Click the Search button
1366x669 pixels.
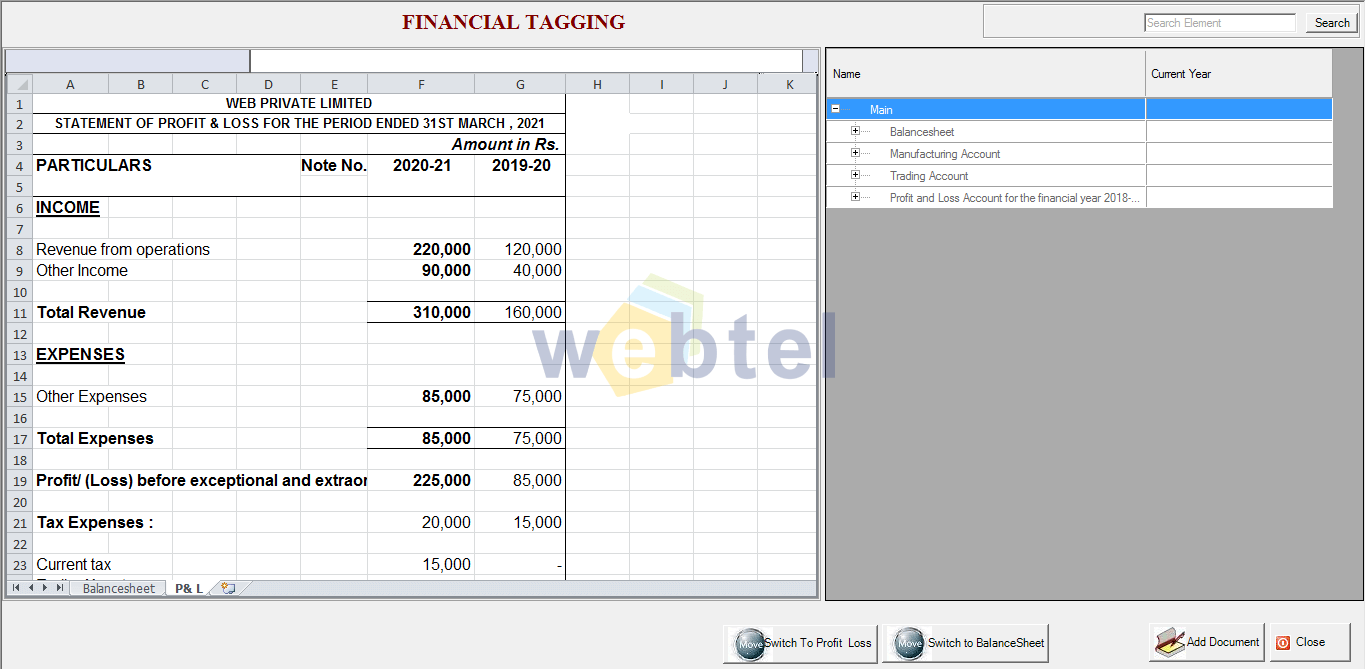(1332, 23)
